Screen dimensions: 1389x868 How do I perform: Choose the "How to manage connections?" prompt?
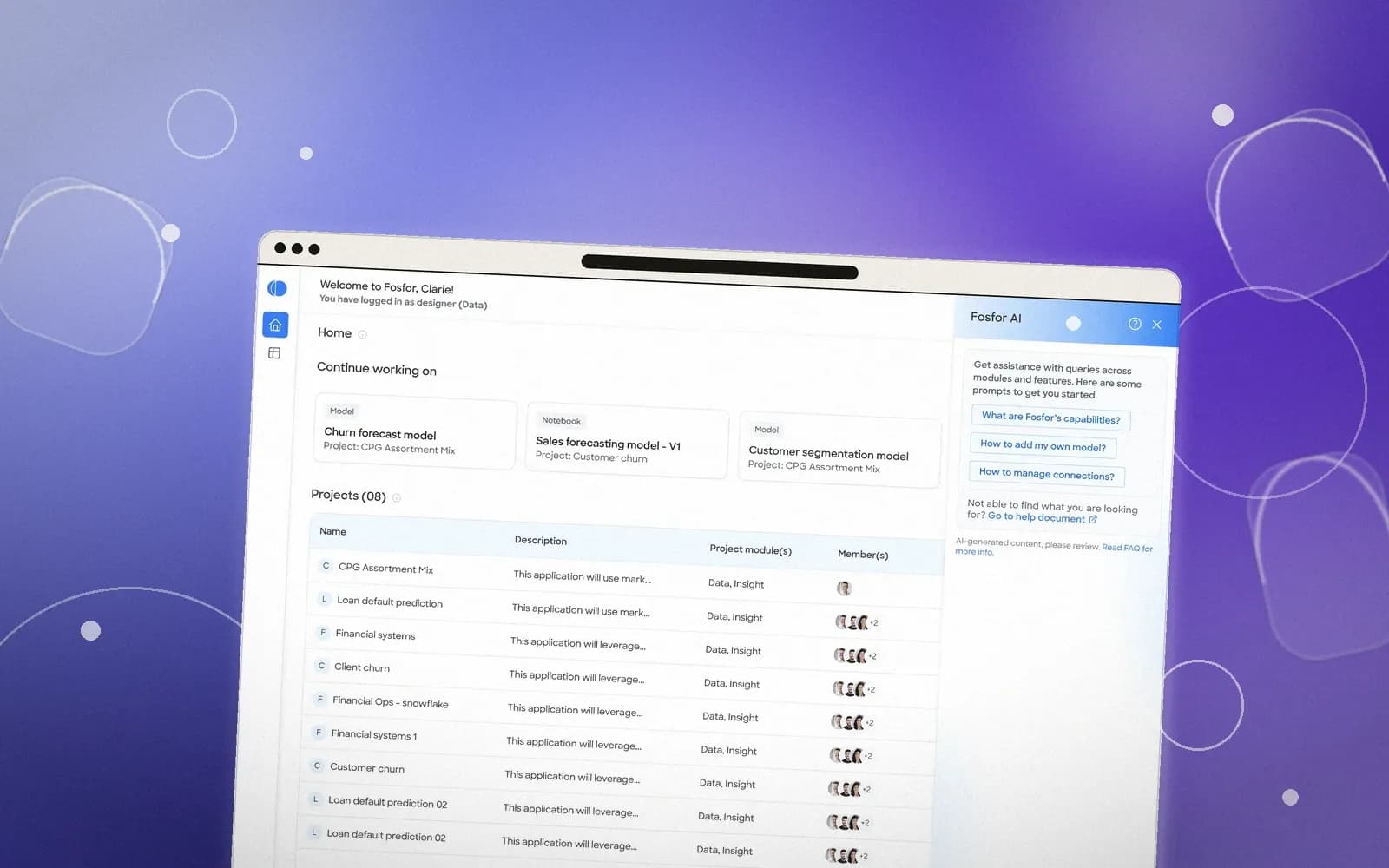tap(1046, 474)
